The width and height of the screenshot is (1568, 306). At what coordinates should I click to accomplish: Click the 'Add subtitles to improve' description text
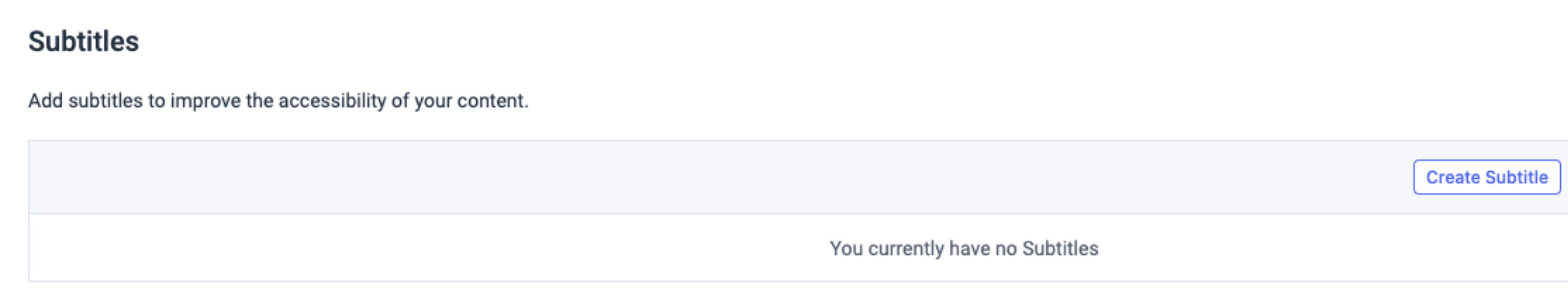[x=278, y=101]
